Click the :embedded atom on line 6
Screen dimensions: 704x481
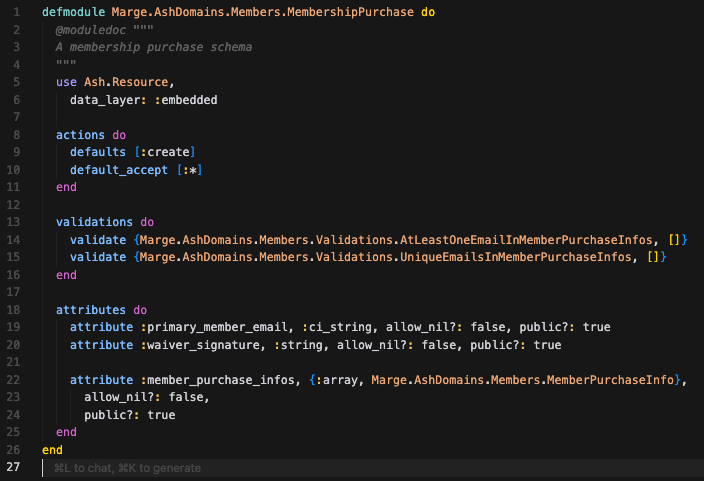coord(186,100)
